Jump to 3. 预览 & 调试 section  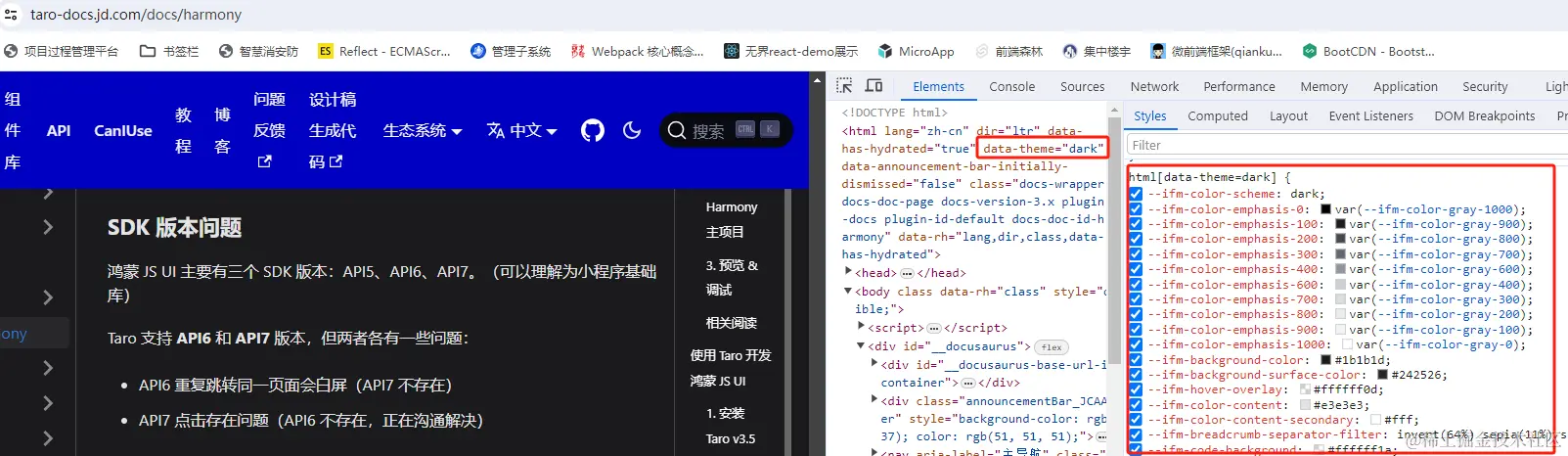pos(732,277)
